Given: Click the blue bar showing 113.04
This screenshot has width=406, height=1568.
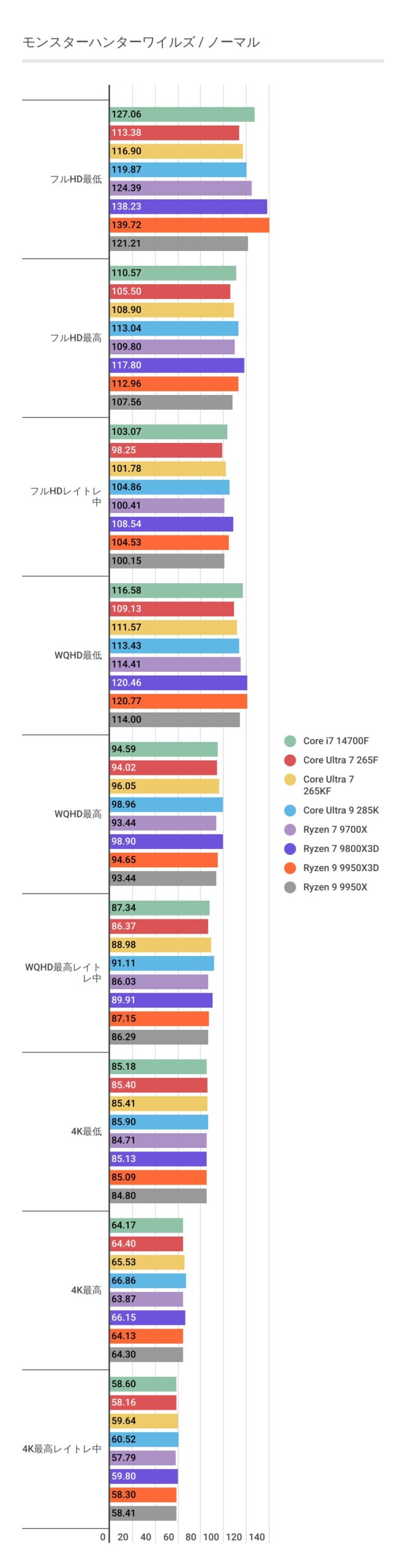Looking at the screenshot, I should click(x=174, y=328).
